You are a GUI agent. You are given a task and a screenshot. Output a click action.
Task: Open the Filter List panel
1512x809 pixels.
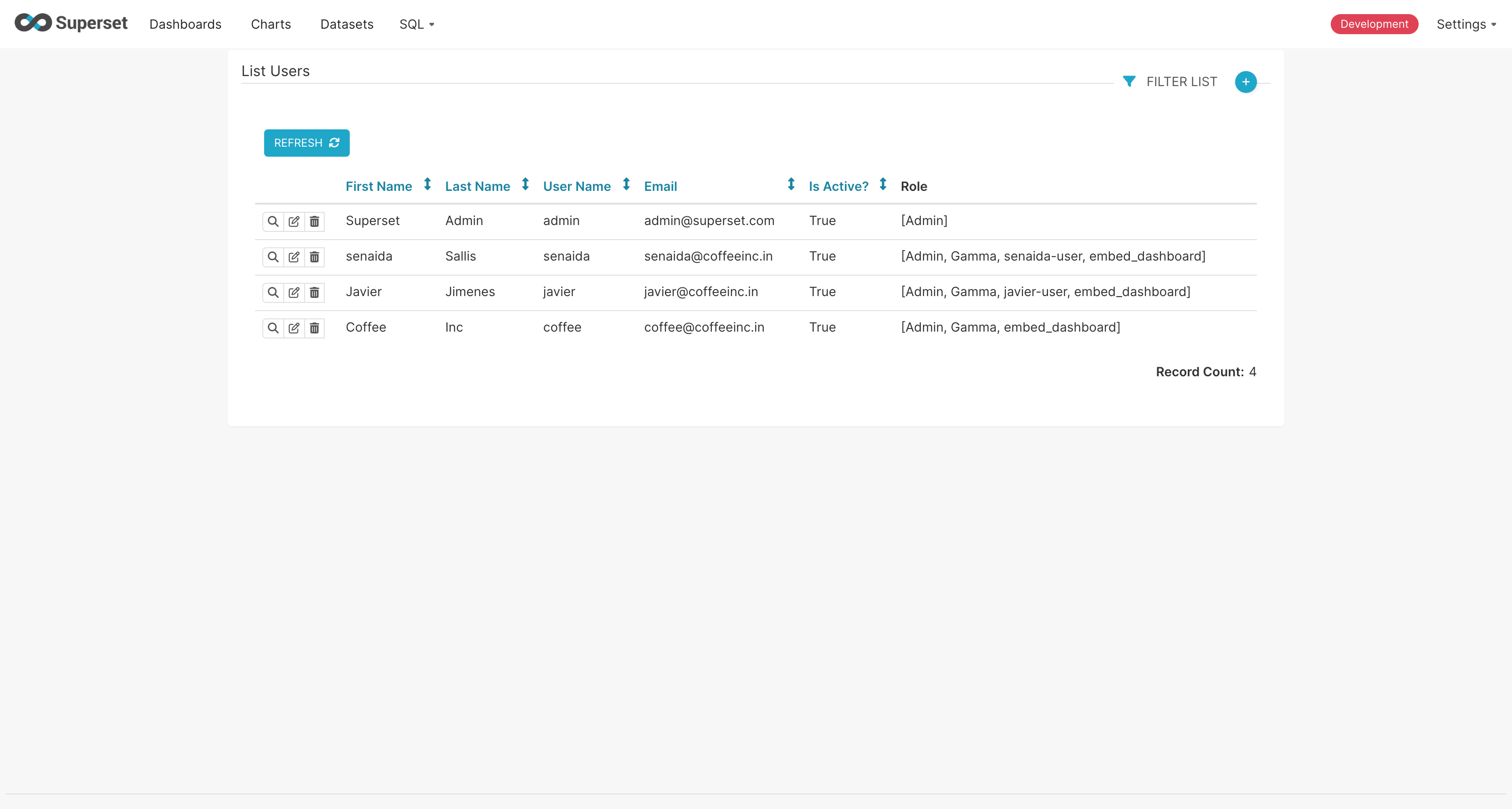pyautogui.click(x=1181, y=82)
